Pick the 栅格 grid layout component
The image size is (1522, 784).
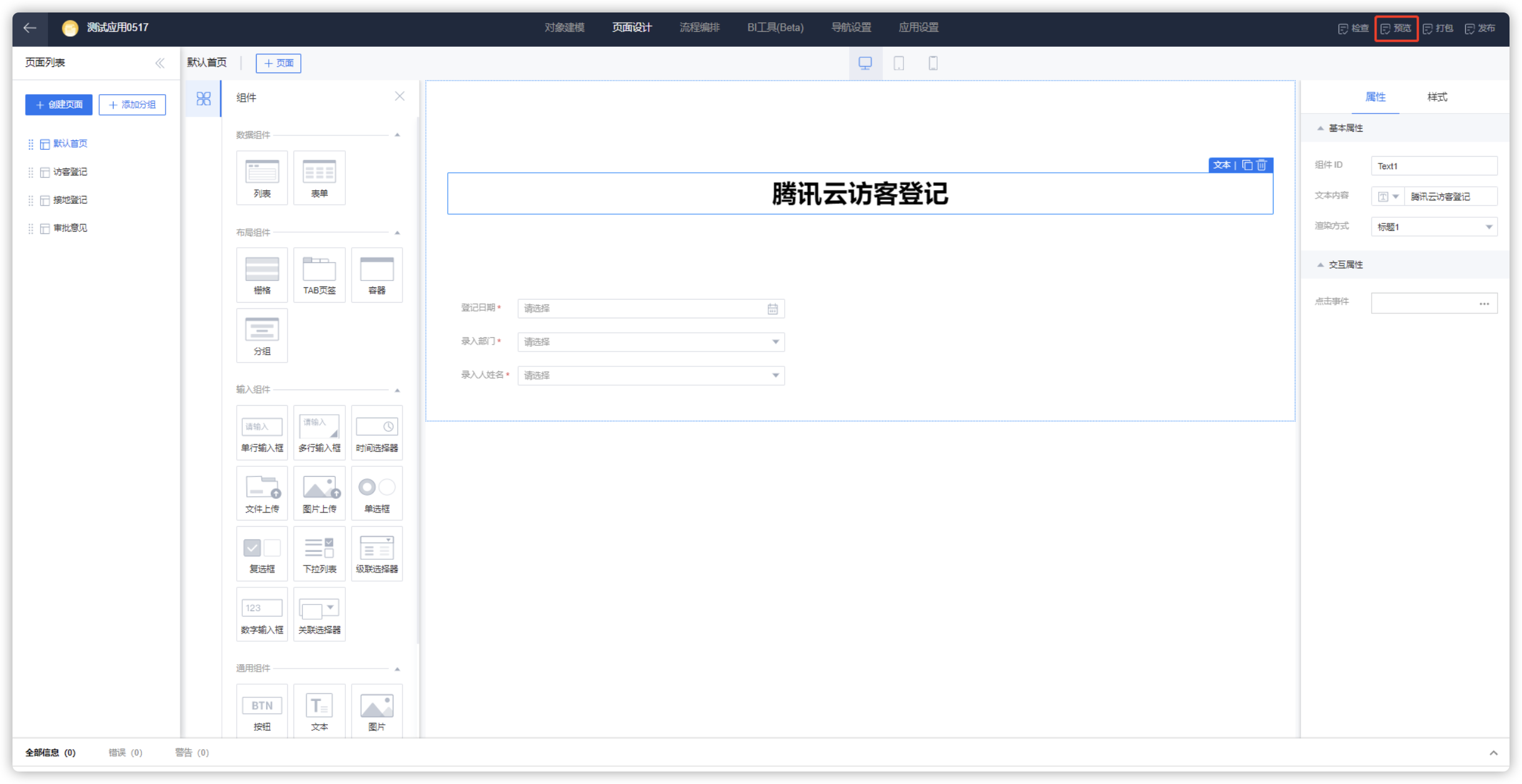[262, 275]
